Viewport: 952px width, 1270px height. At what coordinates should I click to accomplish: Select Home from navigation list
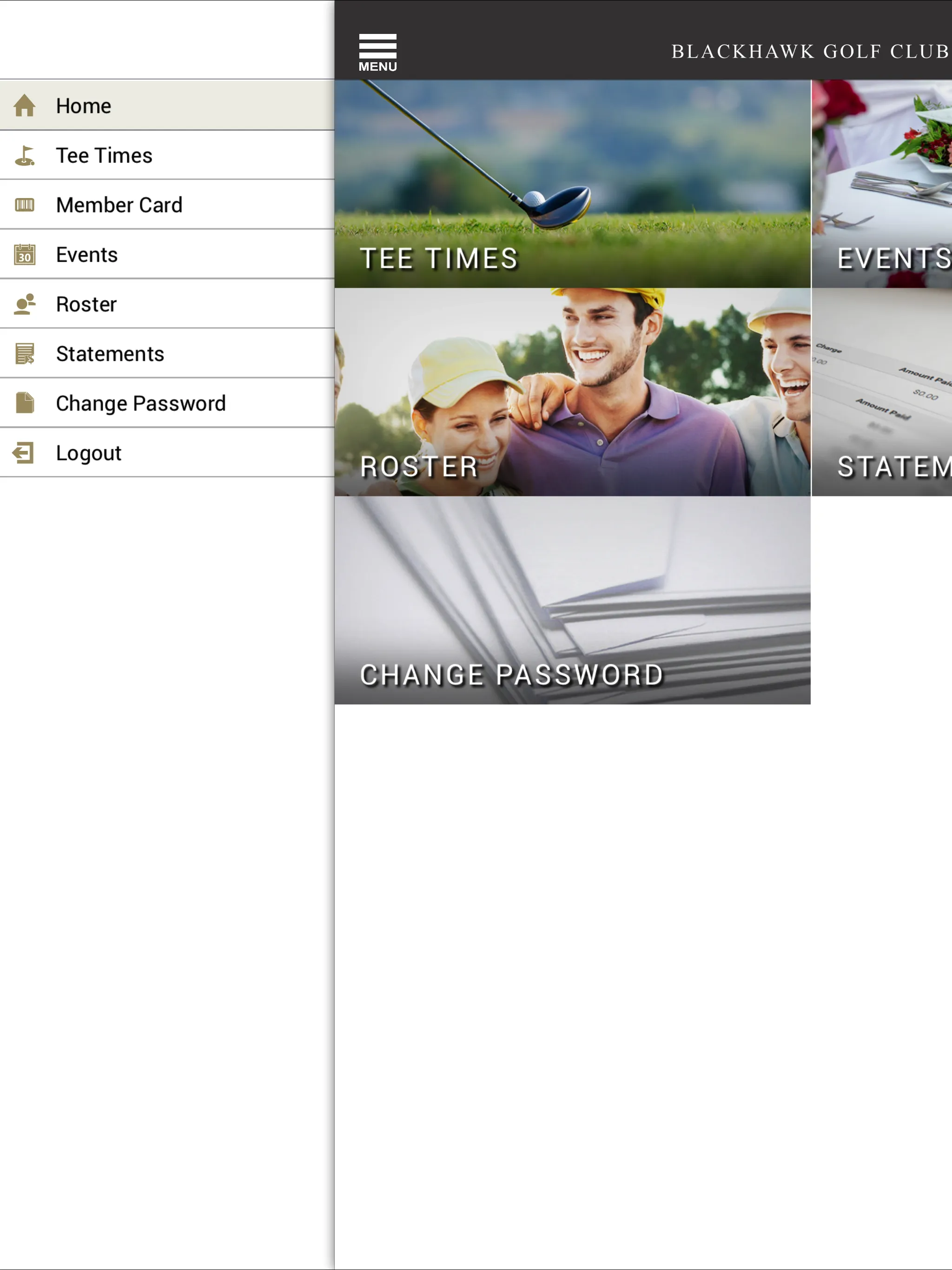pyautogui.click(x=167, y=104)
